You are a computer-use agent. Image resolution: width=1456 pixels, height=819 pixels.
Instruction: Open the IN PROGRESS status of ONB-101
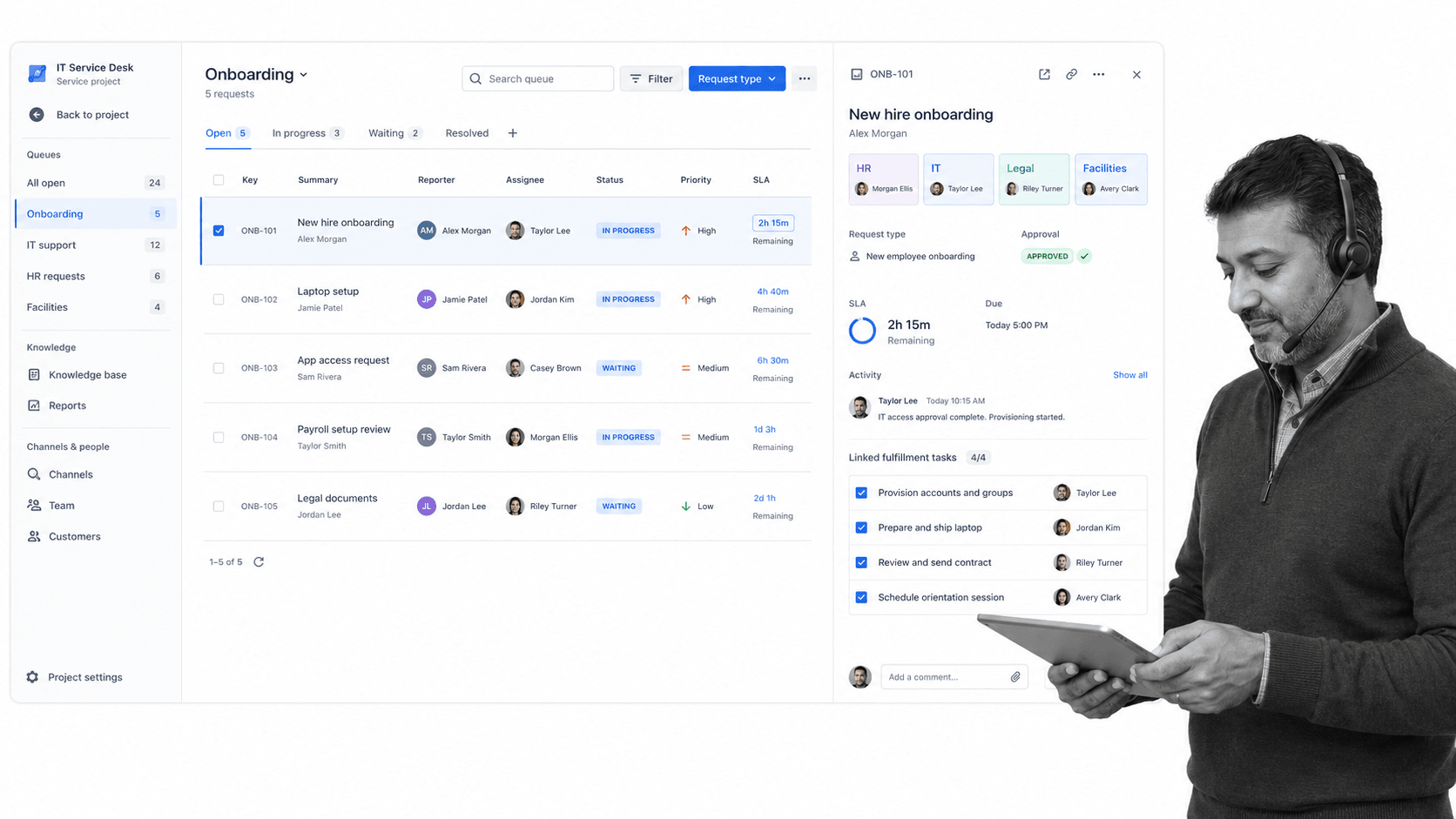[x=628, y=231]
